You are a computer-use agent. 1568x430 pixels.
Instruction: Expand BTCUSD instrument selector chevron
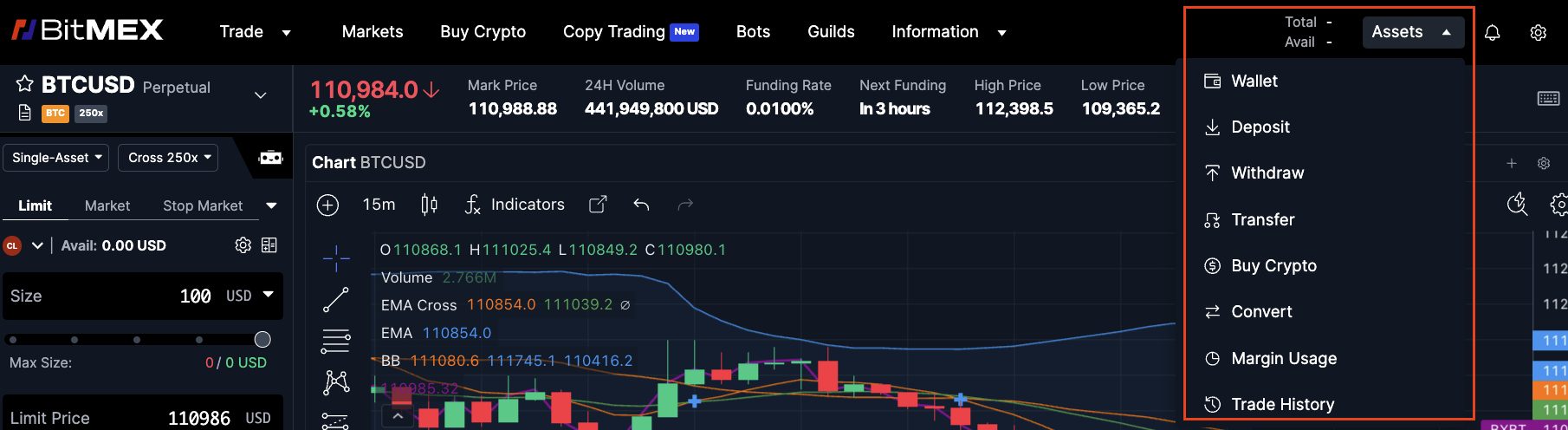[261, 94]
